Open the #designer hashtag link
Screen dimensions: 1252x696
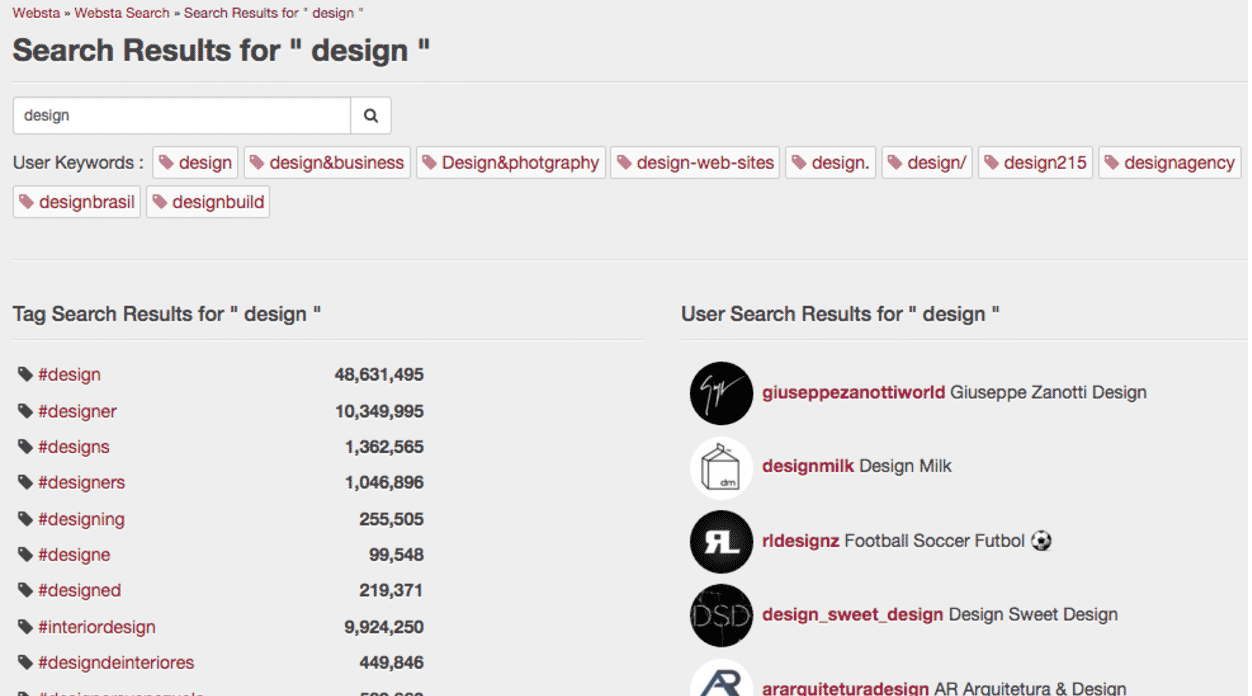coord(77,411)
